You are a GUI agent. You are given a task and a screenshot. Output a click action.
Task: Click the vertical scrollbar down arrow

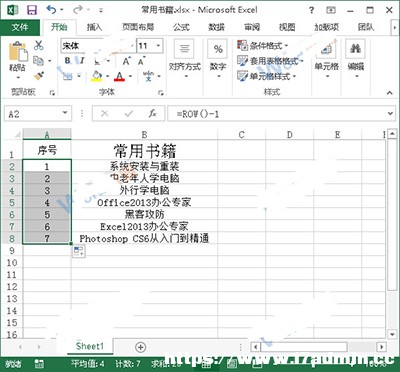point(392,334)
